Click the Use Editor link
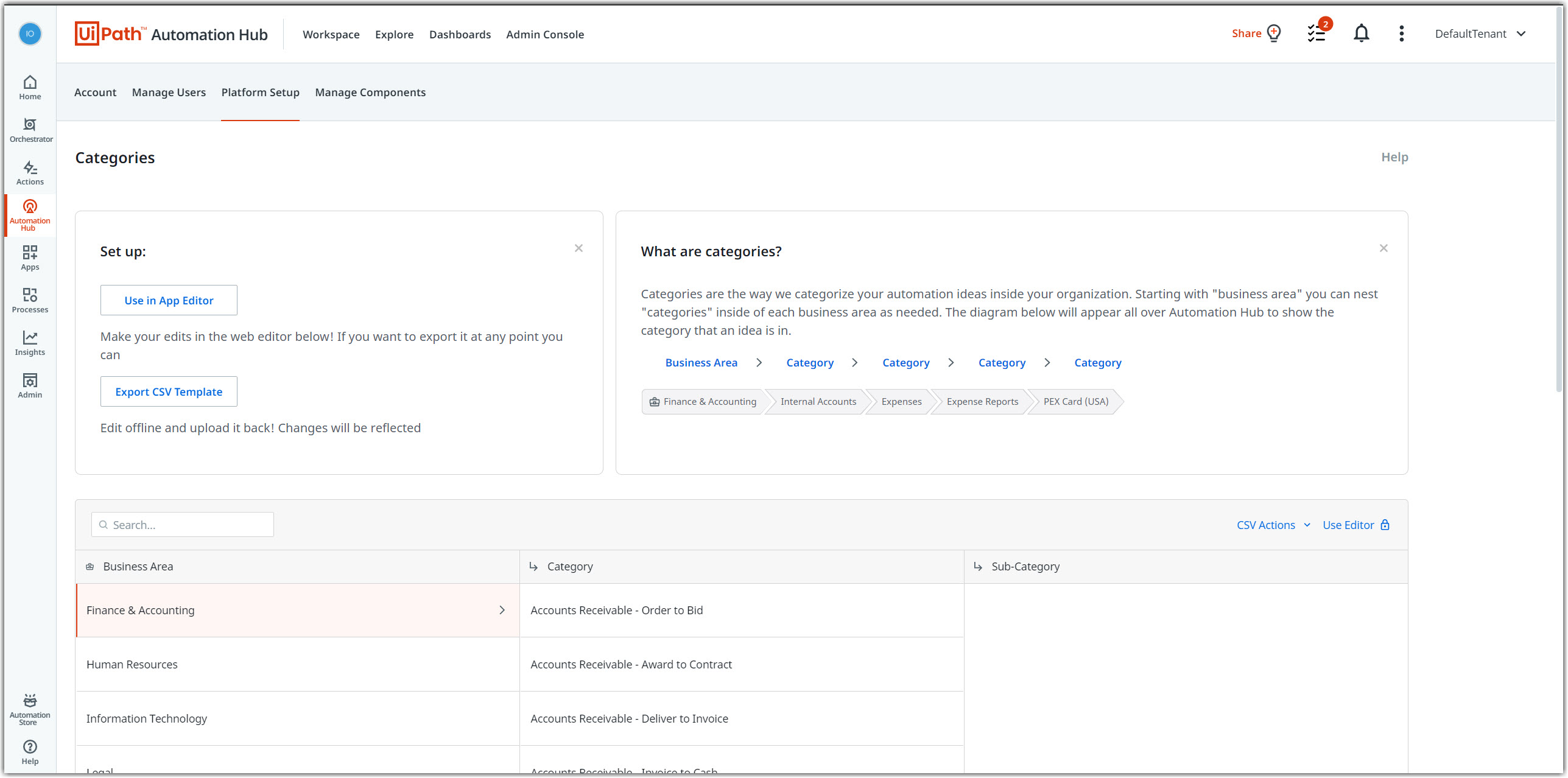Viewport: 1568px width, 778px height. click(1348, 525)
